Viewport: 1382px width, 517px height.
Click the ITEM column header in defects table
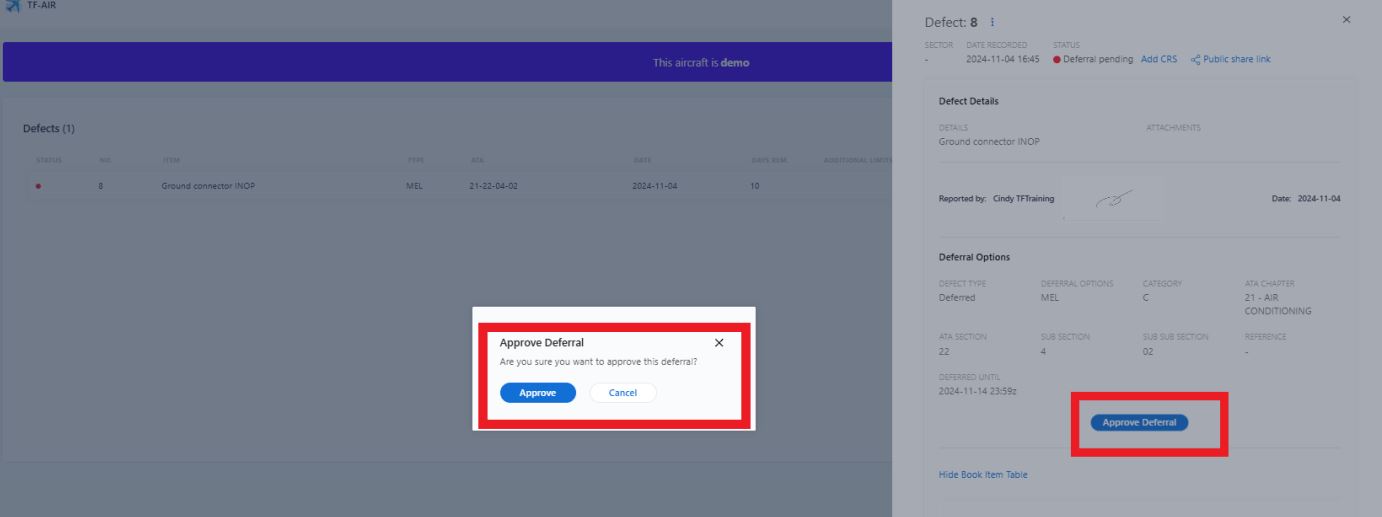(171, 160)
